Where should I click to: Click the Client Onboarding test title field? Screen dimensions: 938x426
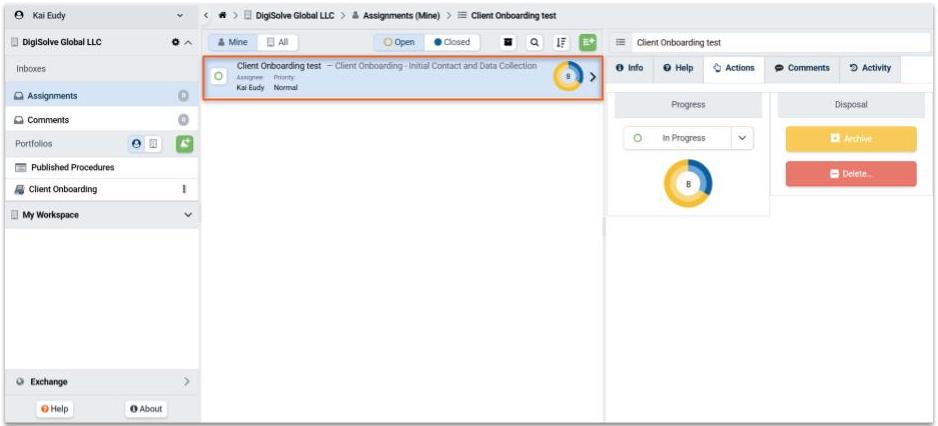[770, 43]
